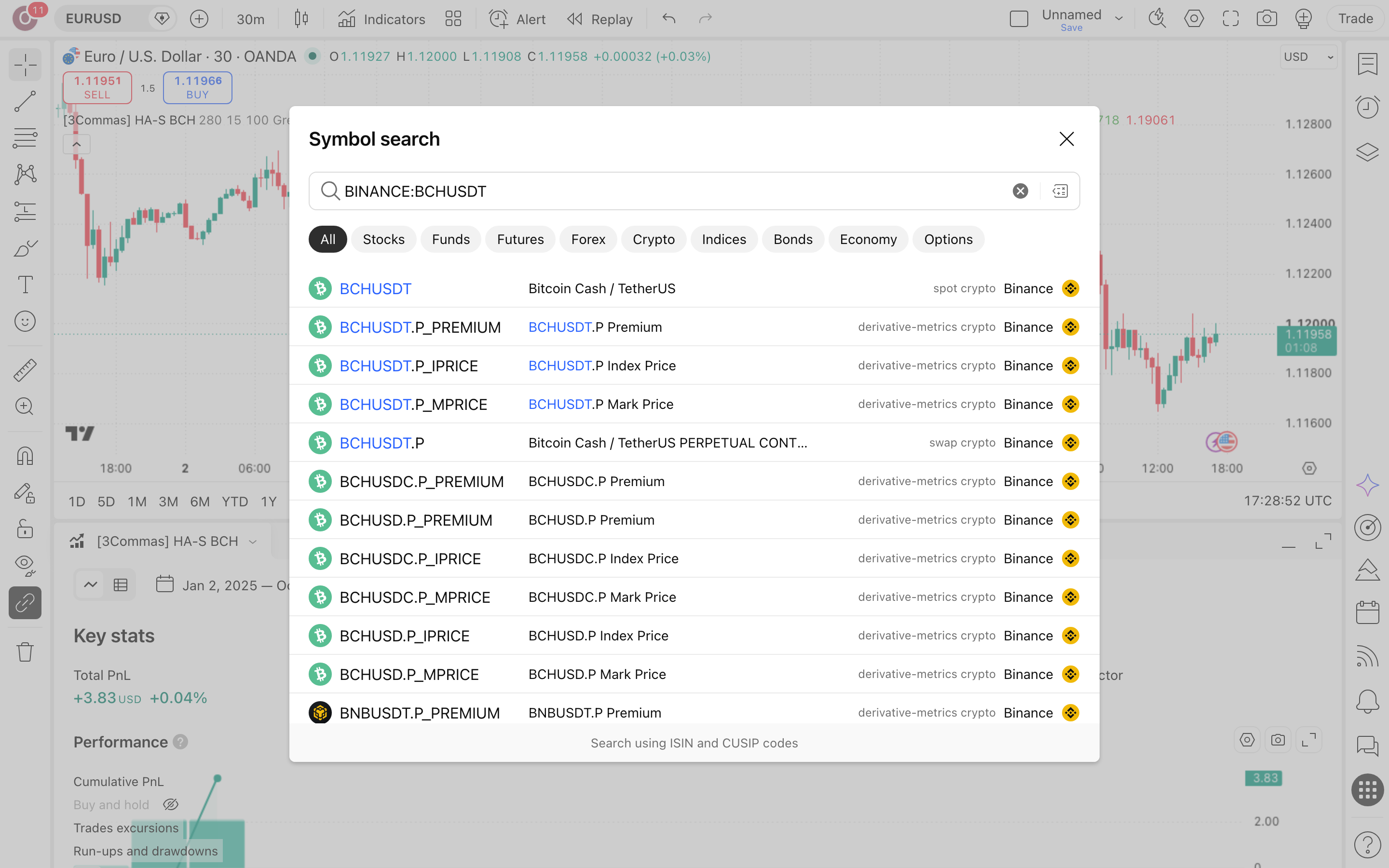The height and width of the screenshot is (868, 1389).
Task: Open the help center question icon
Action: (x=1367, y=844)
